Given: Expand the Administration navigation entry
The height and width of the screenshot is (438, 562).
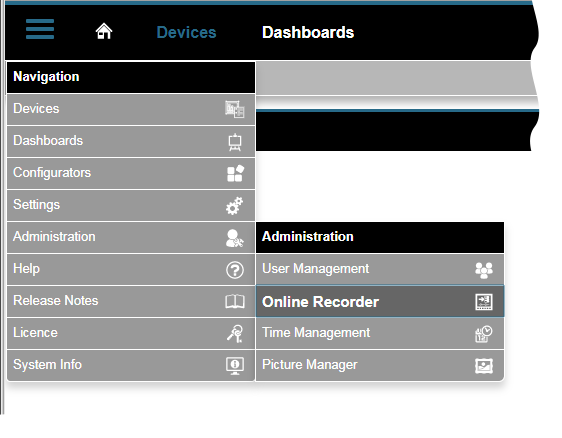Looking at the screenshot, I should [x=131, y=237].
